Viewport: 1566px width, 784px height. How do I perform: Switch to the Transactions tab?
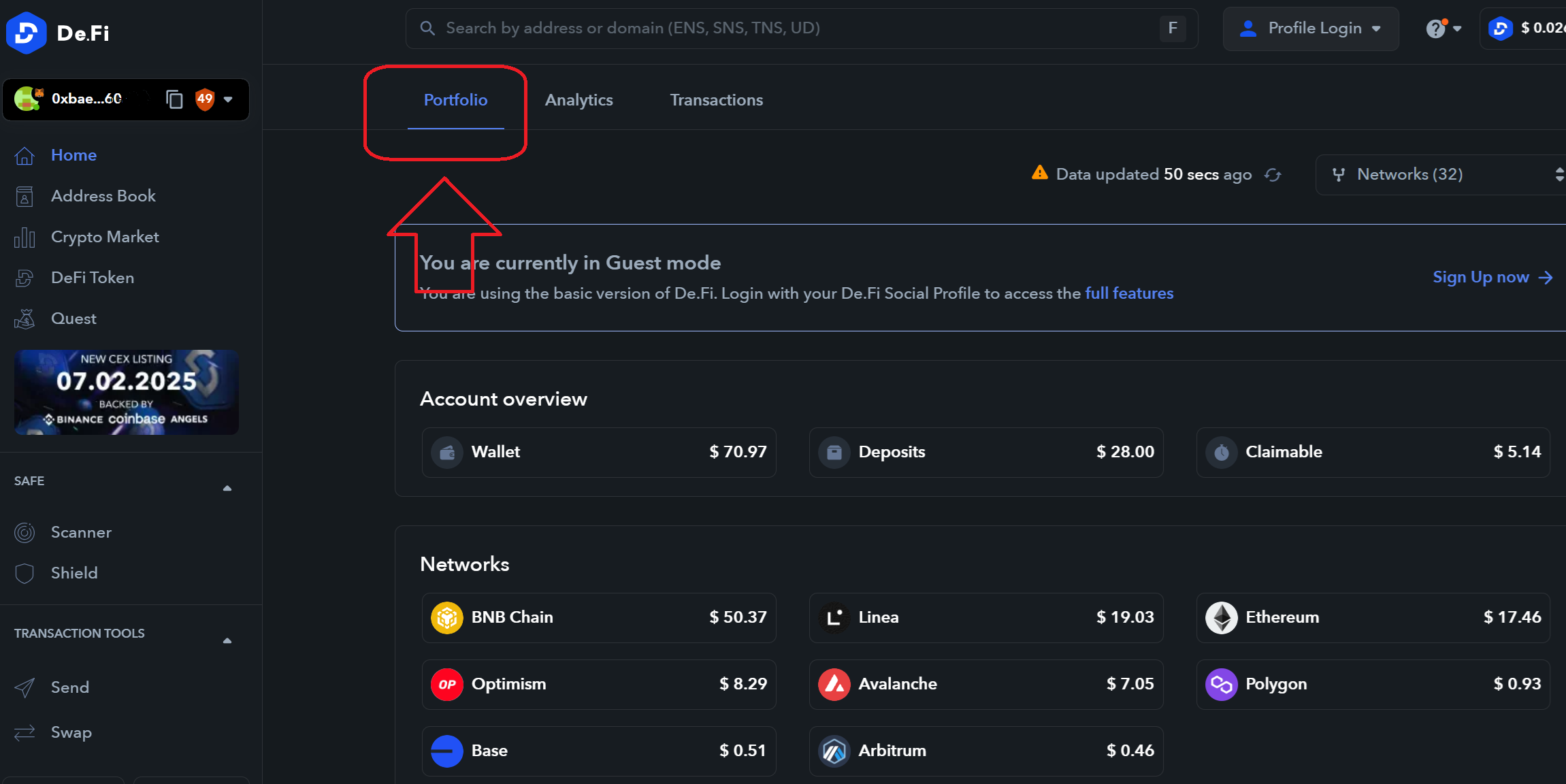(717, 100)
